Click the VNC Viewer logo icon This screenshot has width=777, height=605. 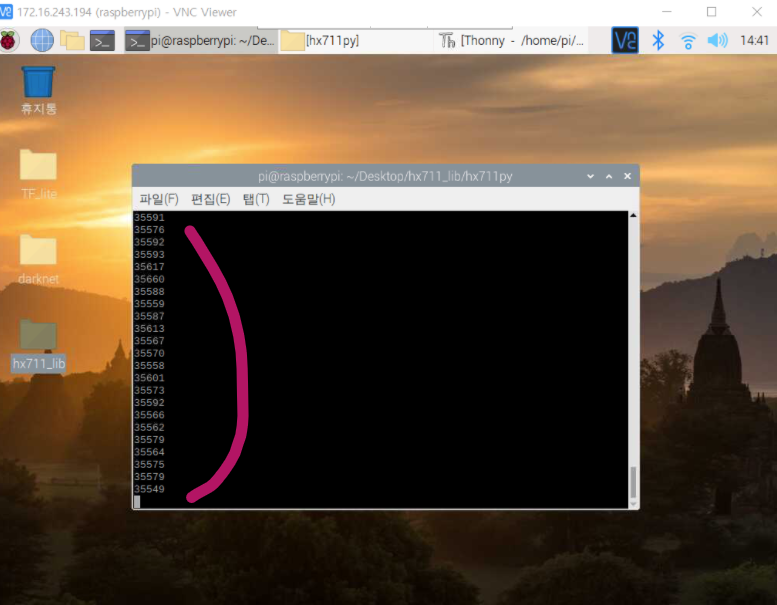tap(6, 11)
